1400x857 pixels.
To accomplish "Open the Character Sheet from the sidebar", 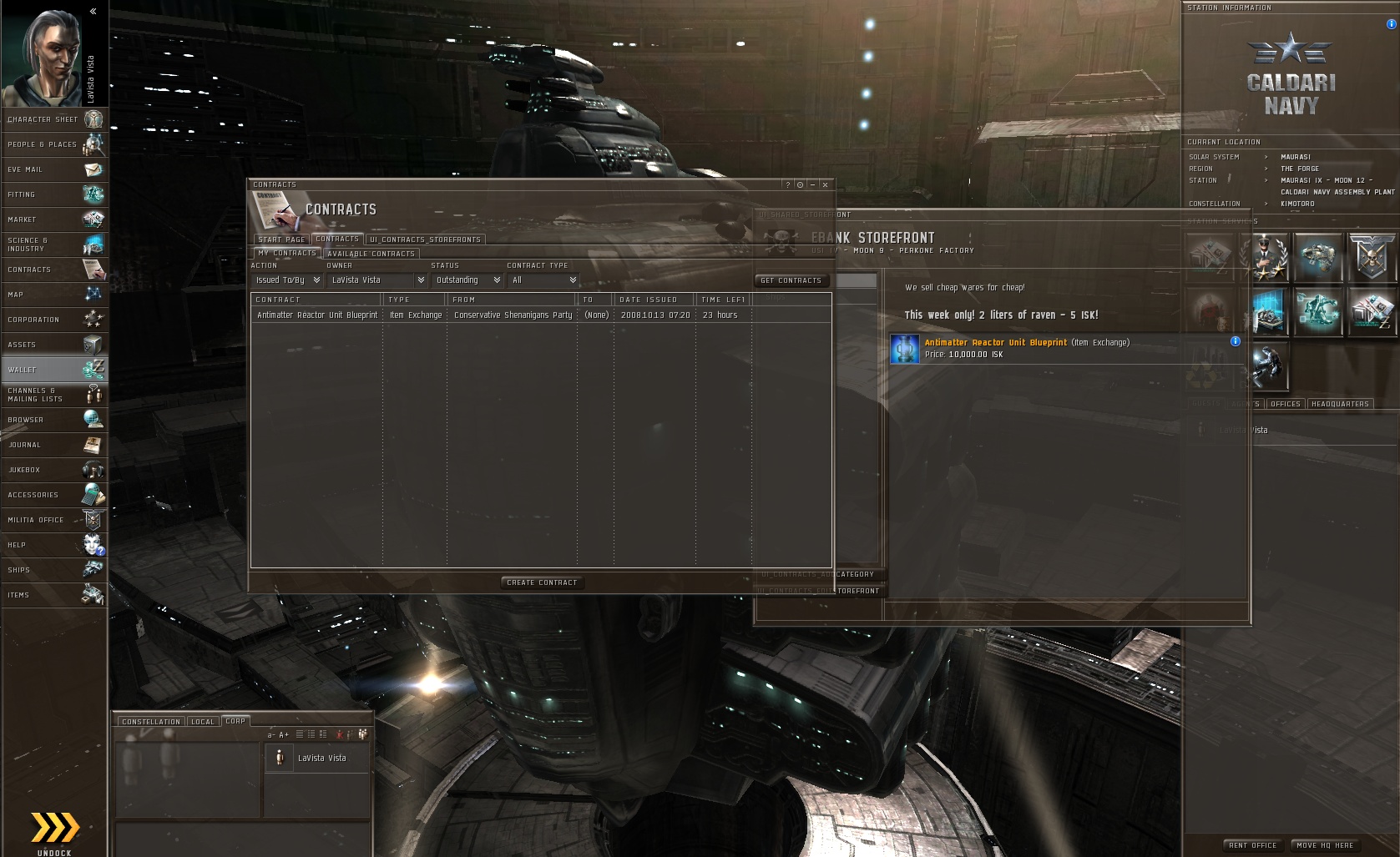I will (x=54, y=119).
